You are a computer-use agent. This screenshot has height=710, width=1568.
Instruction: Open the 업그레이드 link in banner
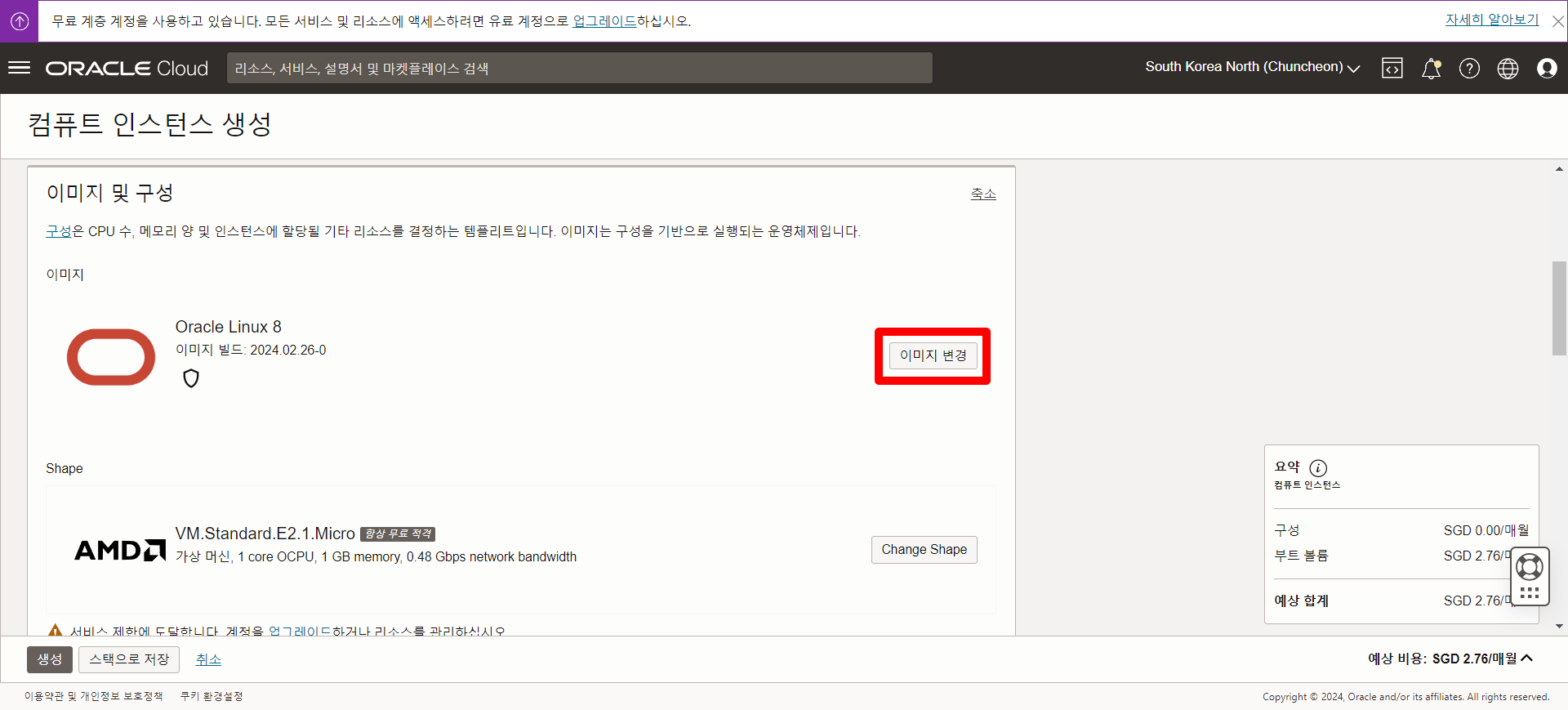coord(604,21)
